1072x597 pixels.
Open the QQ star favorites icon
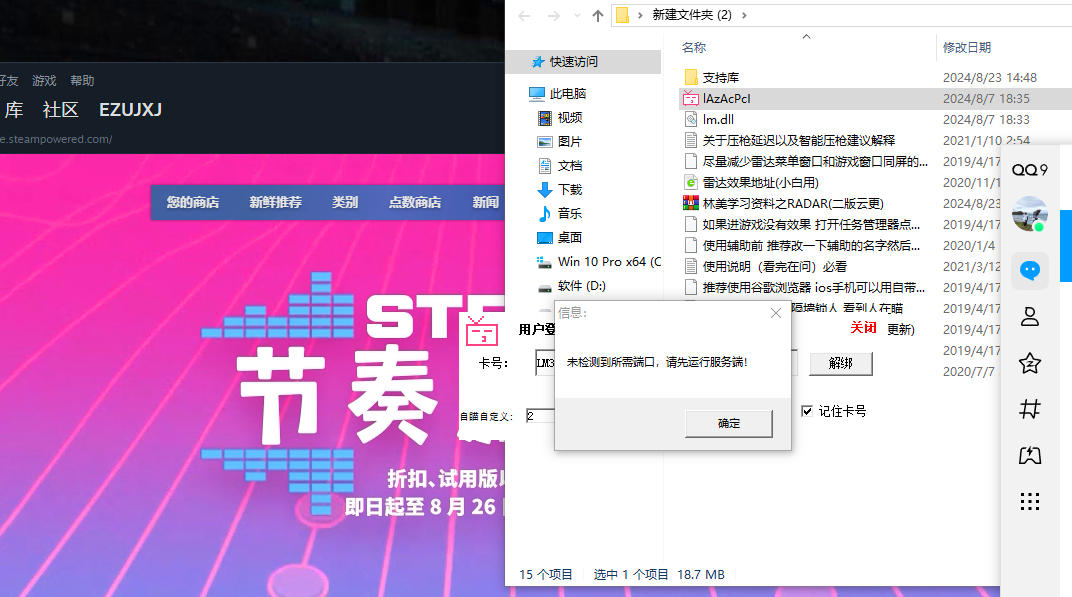[1030, 363]
